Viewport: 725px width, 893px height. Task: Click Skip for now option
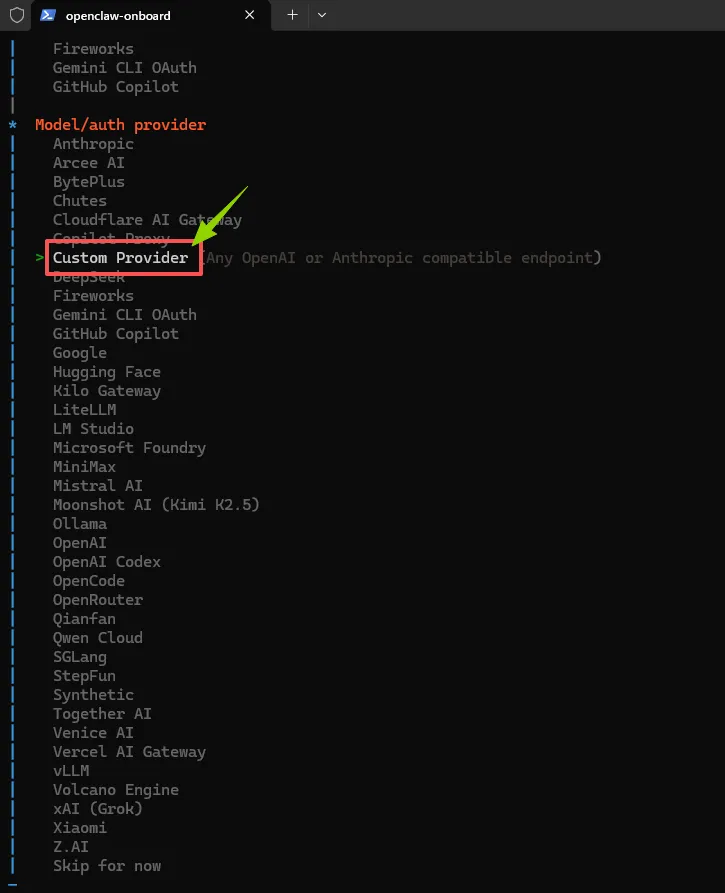coord(107,866)
